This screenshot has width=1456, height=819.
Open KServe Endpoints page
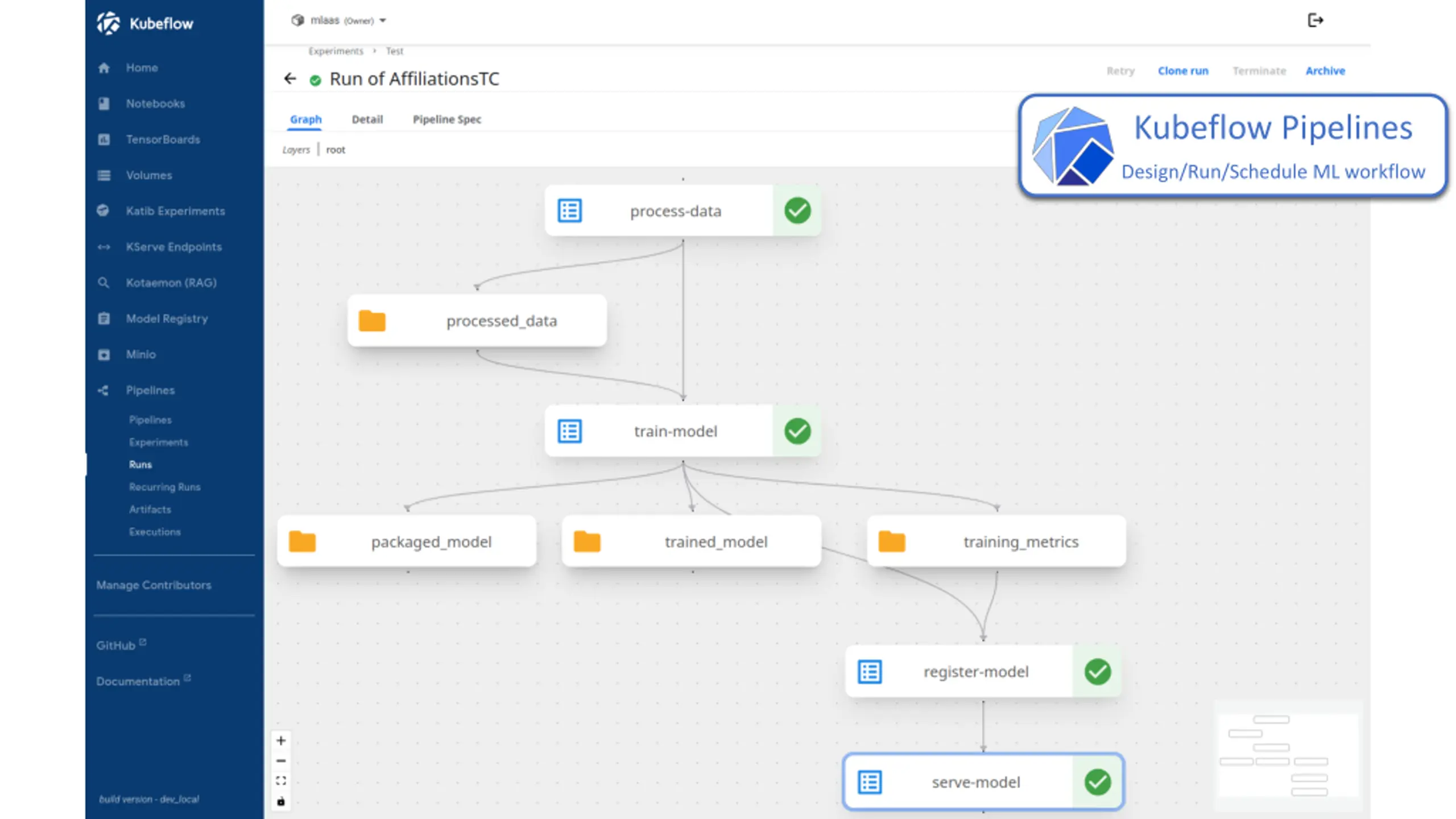(x=173, y=247)
